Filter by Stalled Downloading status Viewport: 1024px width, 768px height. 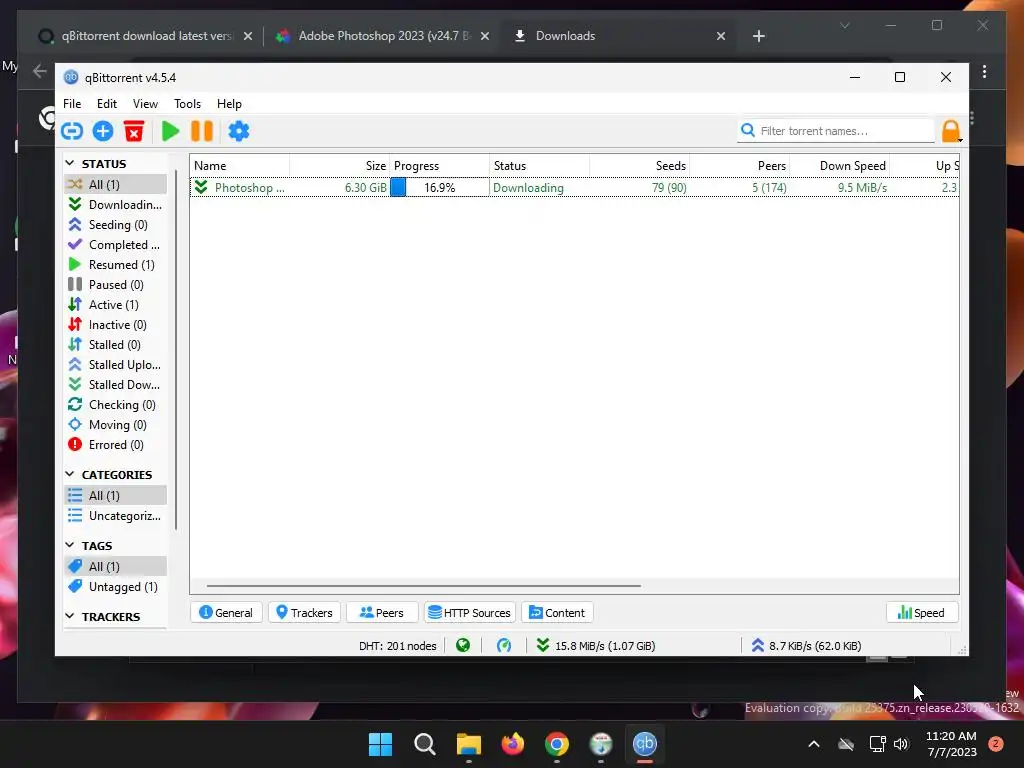116,385
